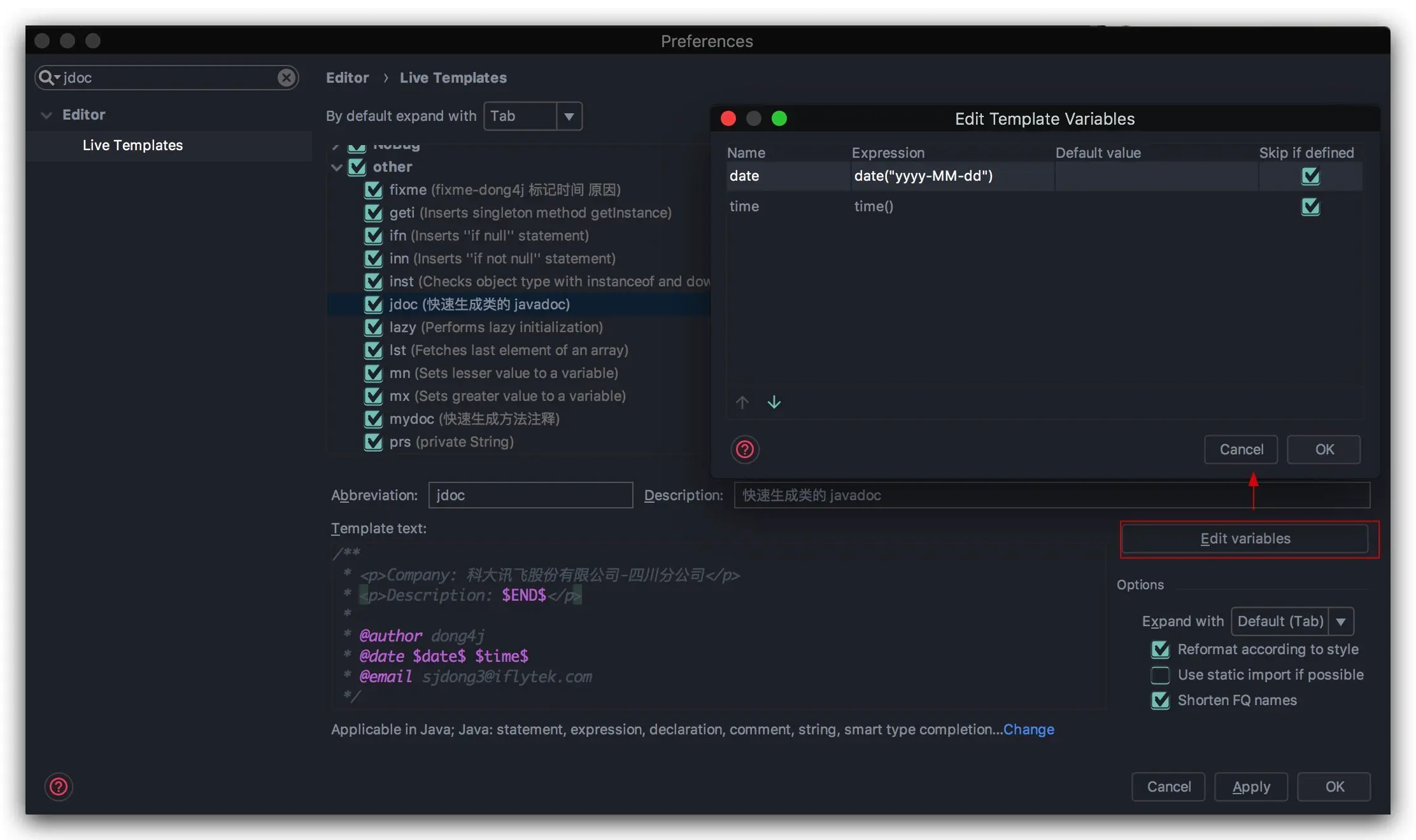Click Apply in the Preferences window

click(x=1250, y=787)
